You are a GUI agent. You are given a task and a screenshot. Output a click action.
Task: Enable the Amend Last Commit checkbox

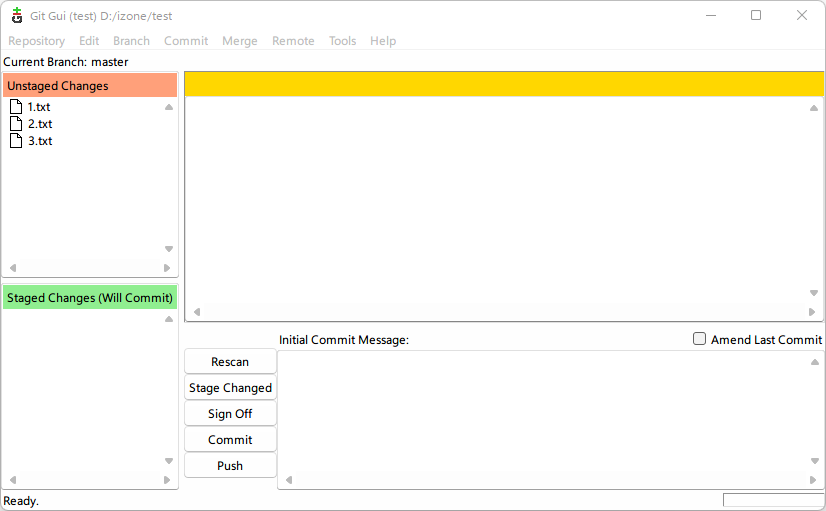[x=700, y=339]
